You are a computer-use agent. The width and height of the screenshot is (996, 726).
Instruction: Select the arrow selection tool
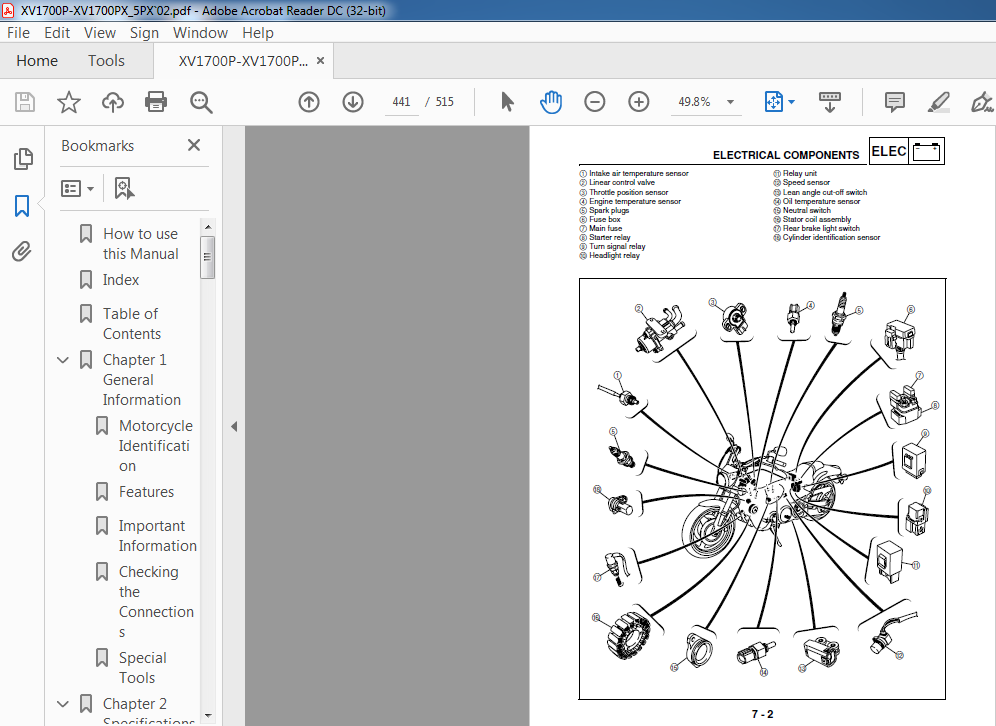pos(507,102)
